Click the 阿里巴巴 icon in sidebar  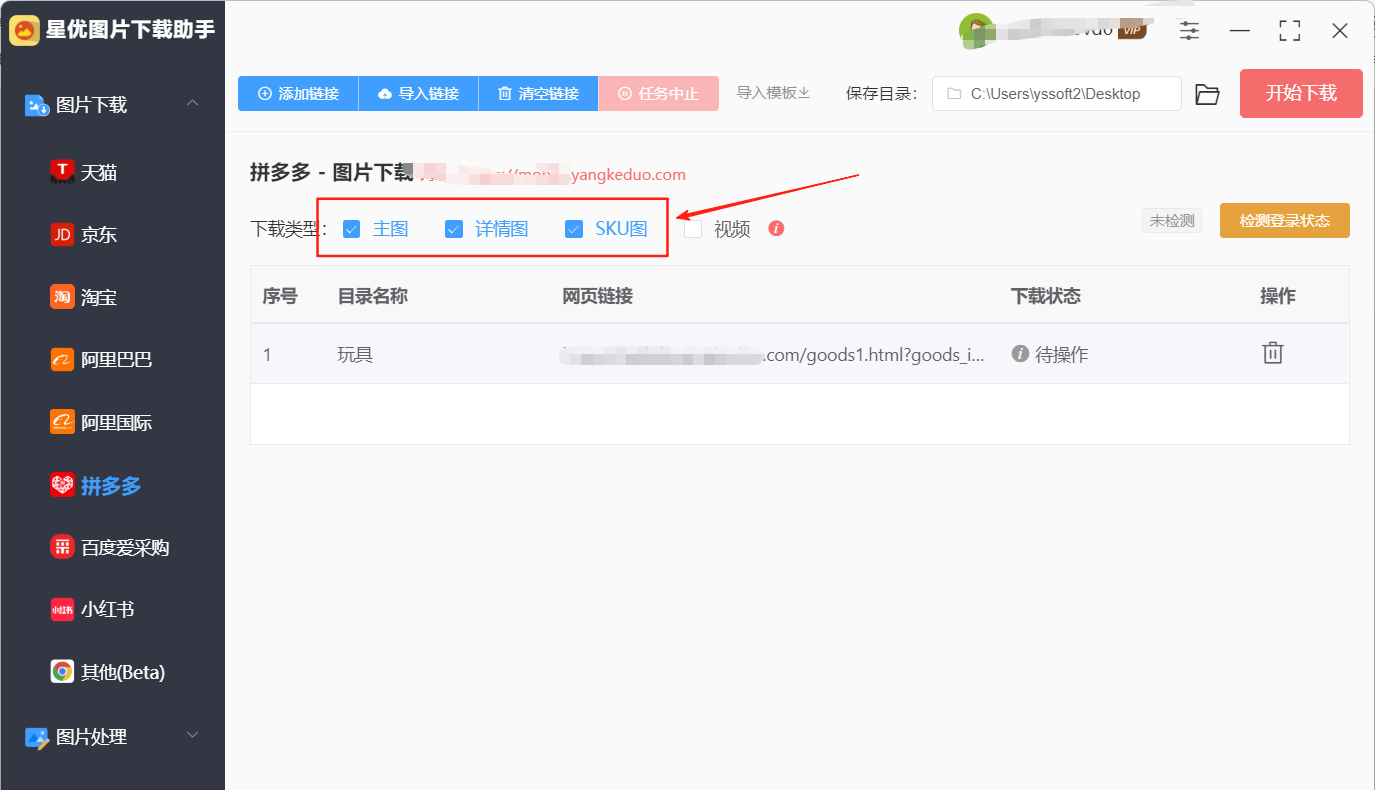pos(62,360)
